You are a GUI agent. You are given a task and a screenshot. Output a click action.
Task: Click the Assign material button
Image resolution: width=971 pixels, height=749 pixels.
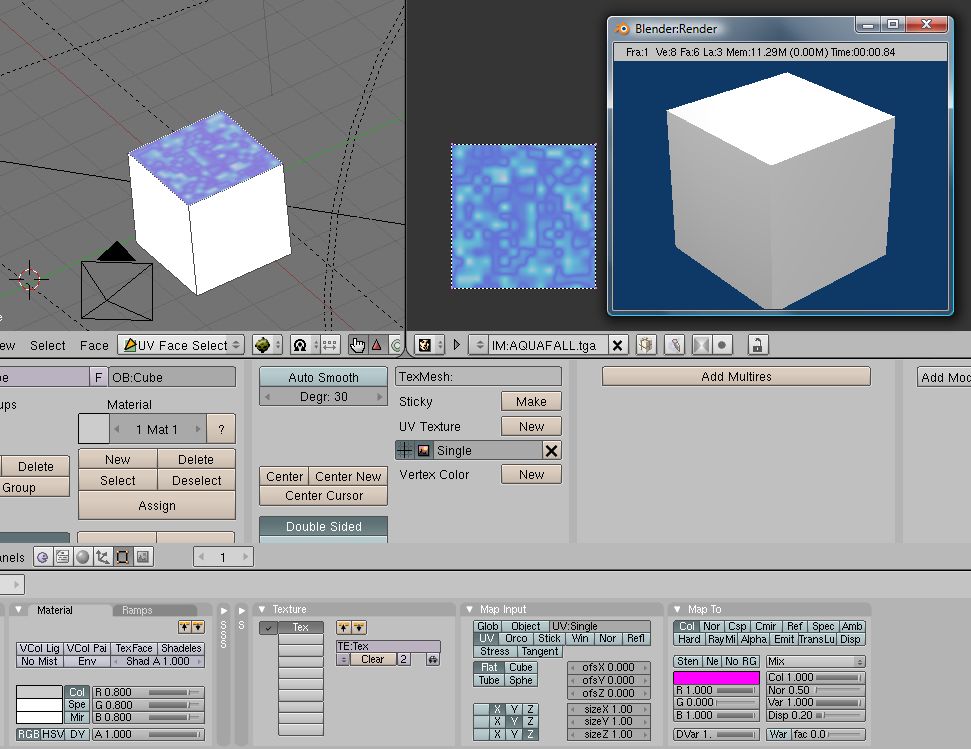(x=157, y=506)
